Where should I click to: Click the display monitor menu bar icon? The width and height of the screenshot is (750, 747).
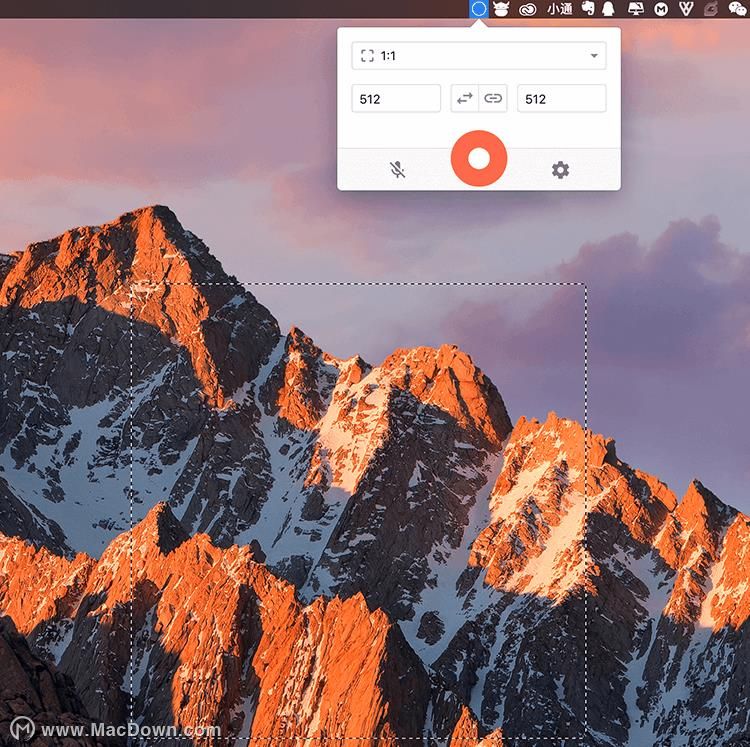[x=635, y=9]
